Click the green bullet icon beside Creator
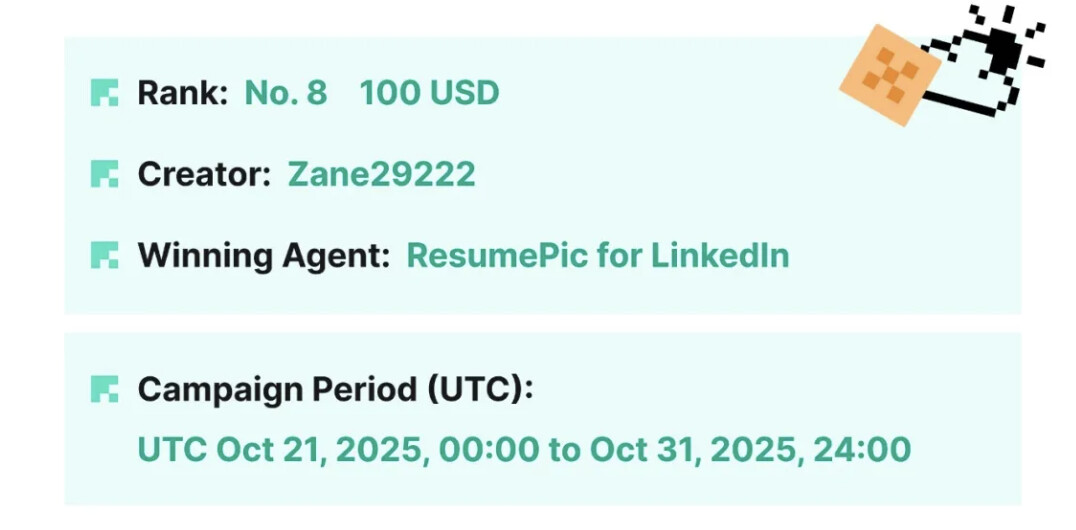 pyautogui.click(x=104, y=174)
